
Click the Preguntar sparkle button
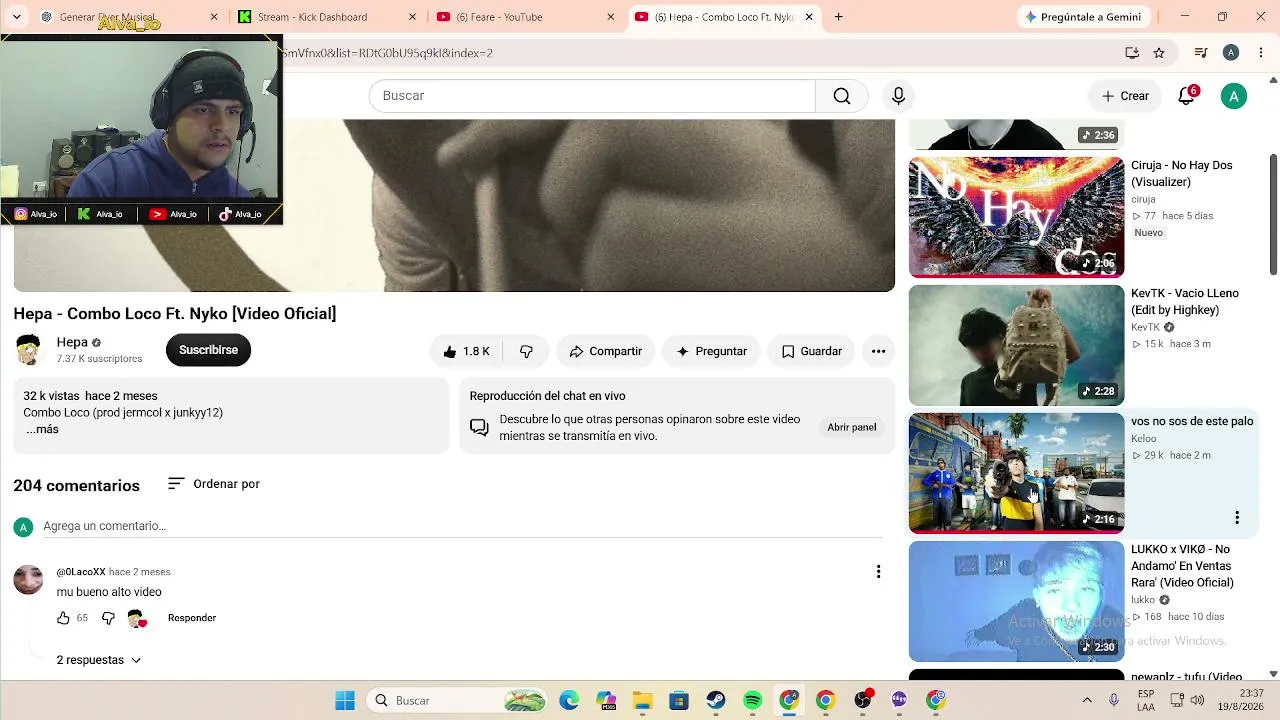coord(711,351)
